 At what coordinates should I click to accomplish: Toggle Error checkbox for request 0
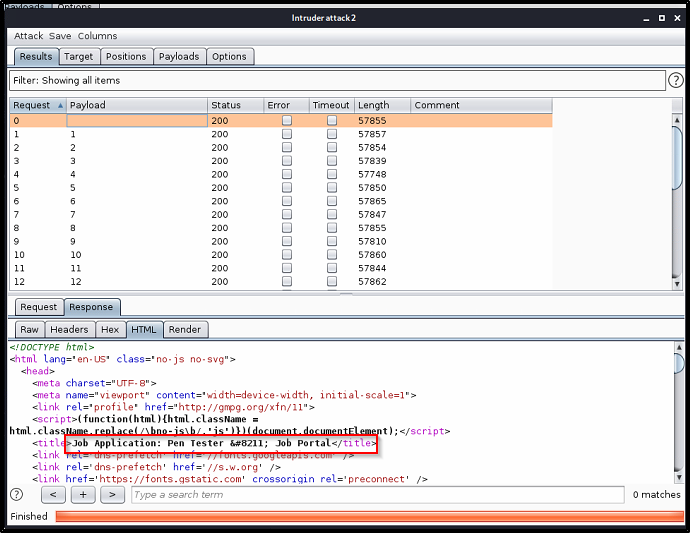(x=287, y=120)
